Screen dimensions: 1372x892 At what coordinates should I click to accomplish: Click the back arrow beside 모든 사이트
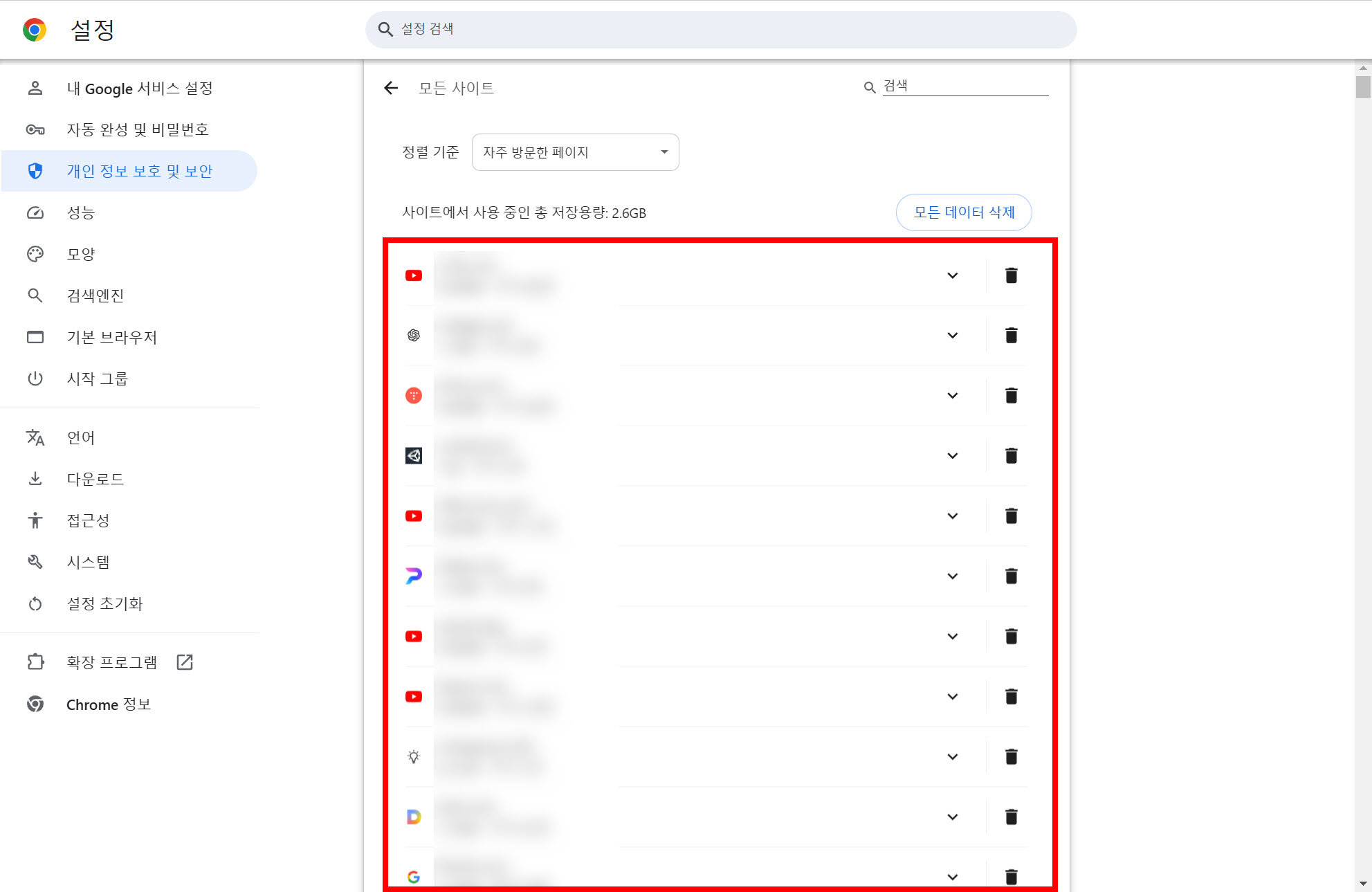pyautogui.click(x=391, y=88)
